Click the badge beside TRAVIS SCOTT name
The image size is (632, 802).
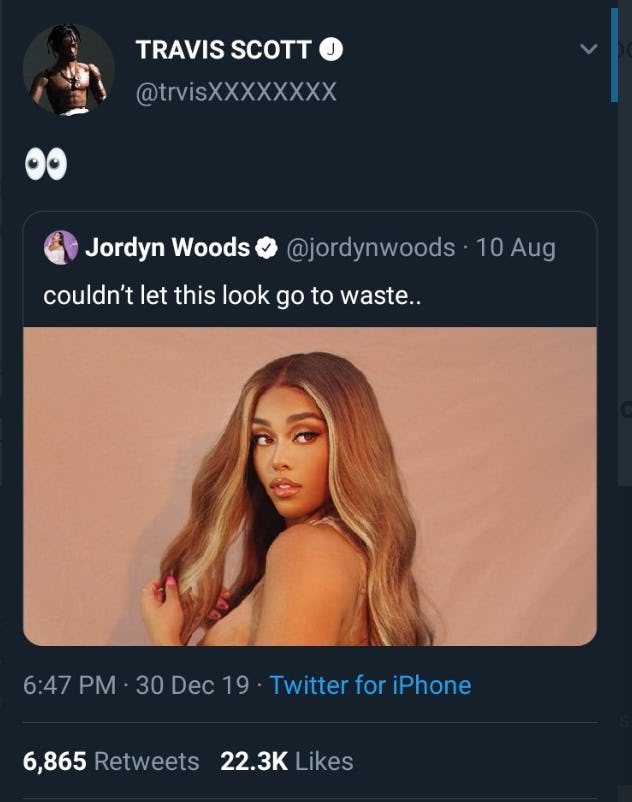330,49
